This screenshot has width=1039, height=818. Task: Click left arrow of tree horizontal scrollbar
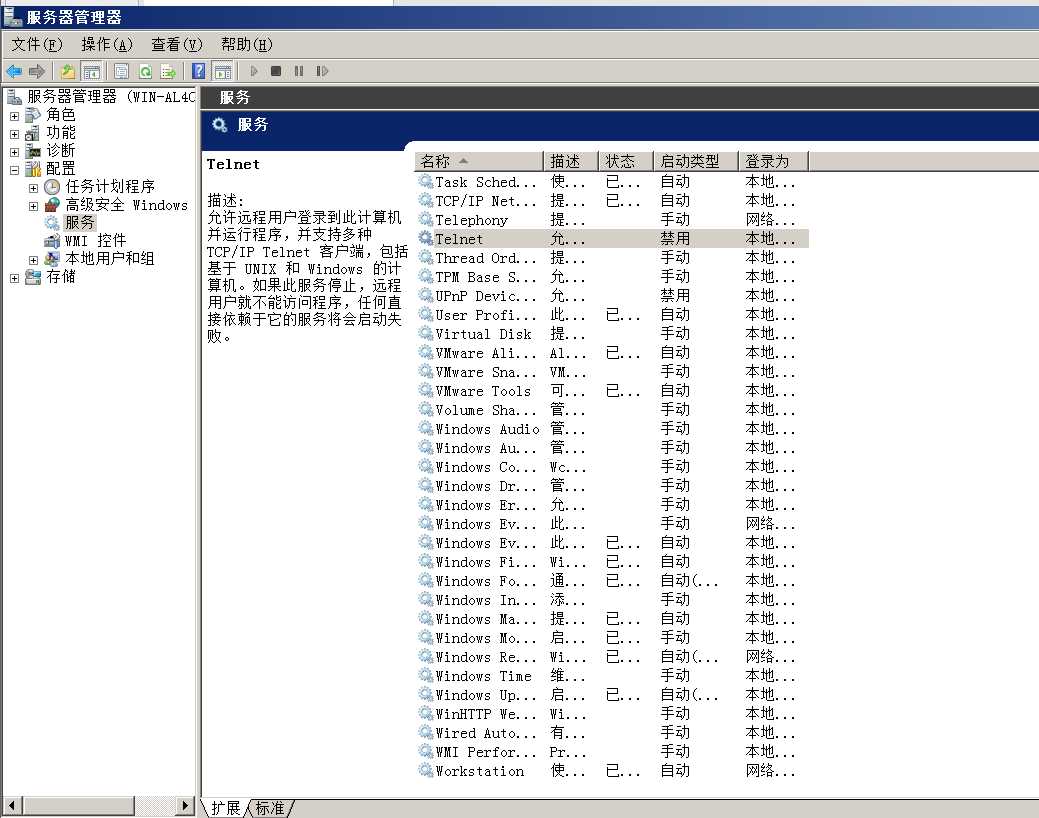12,805
